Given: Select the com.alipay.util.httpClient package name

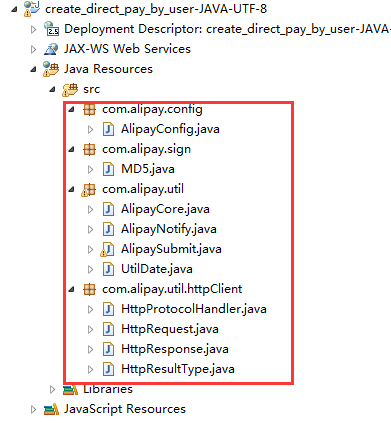Looking at the screenshot, I should (172, 289).
